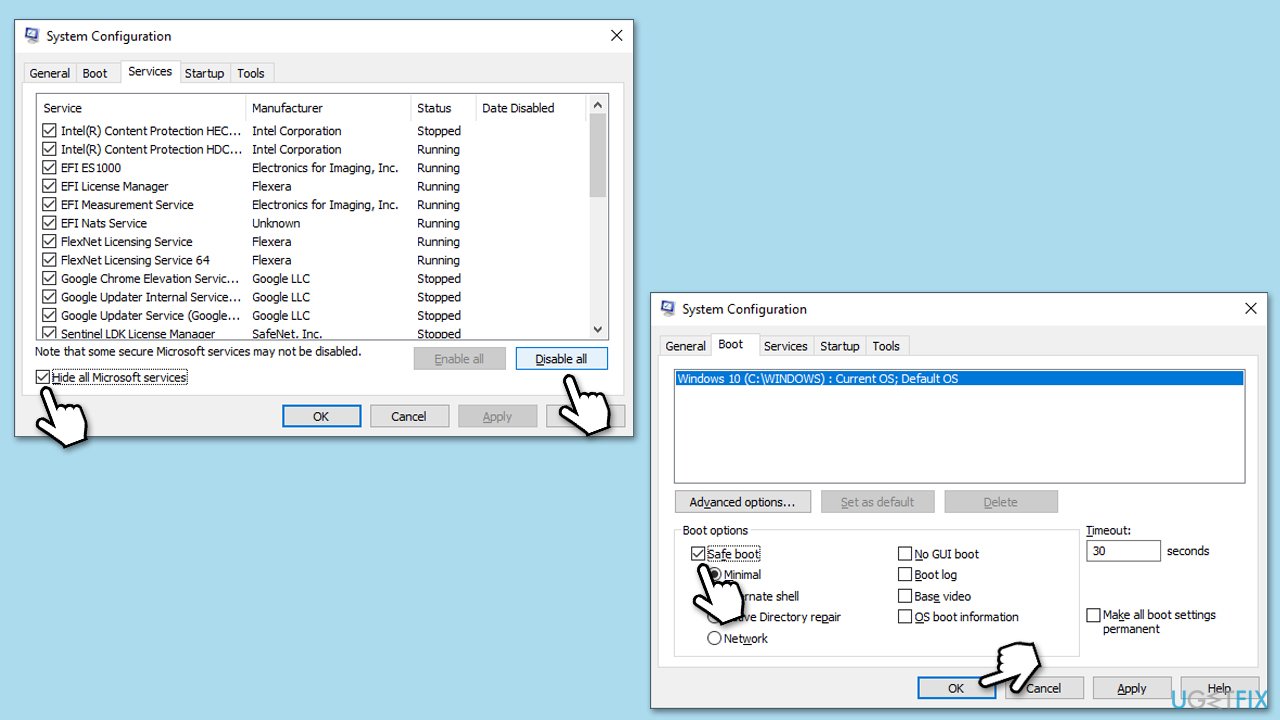The height and width of the screenshot is (720, 1280).
Task: Toggle Hide all Microsoft services checkbox
Action: [43, 378]
